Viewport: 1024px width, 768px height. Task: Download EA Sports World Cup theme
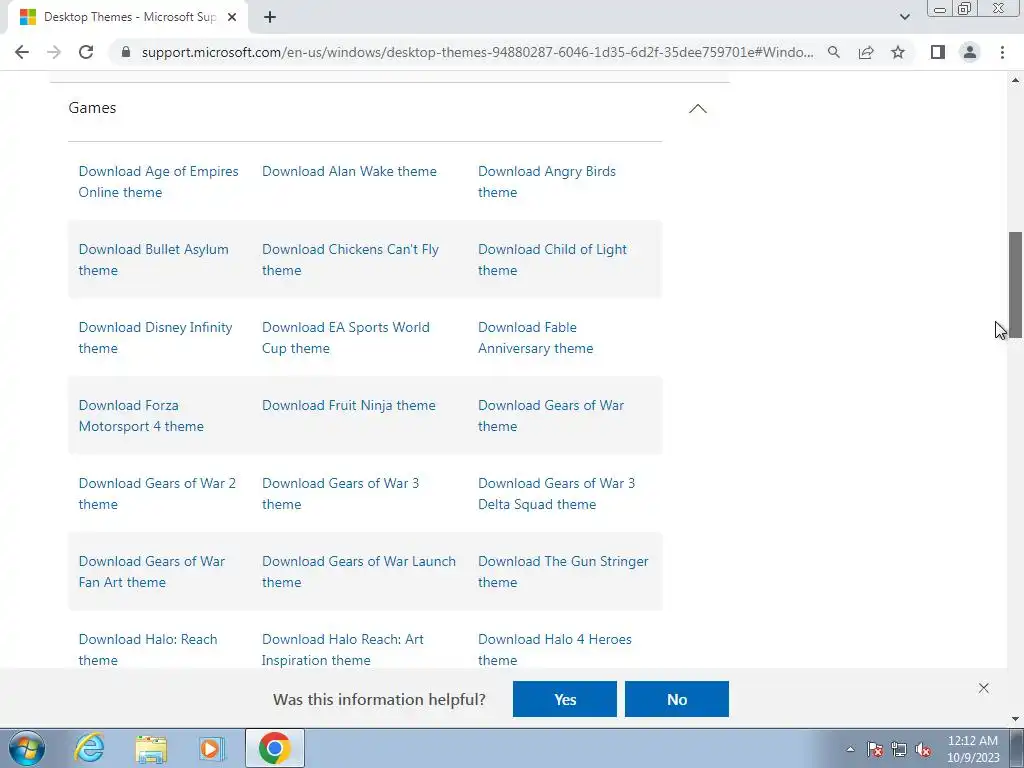coord(345,338)
